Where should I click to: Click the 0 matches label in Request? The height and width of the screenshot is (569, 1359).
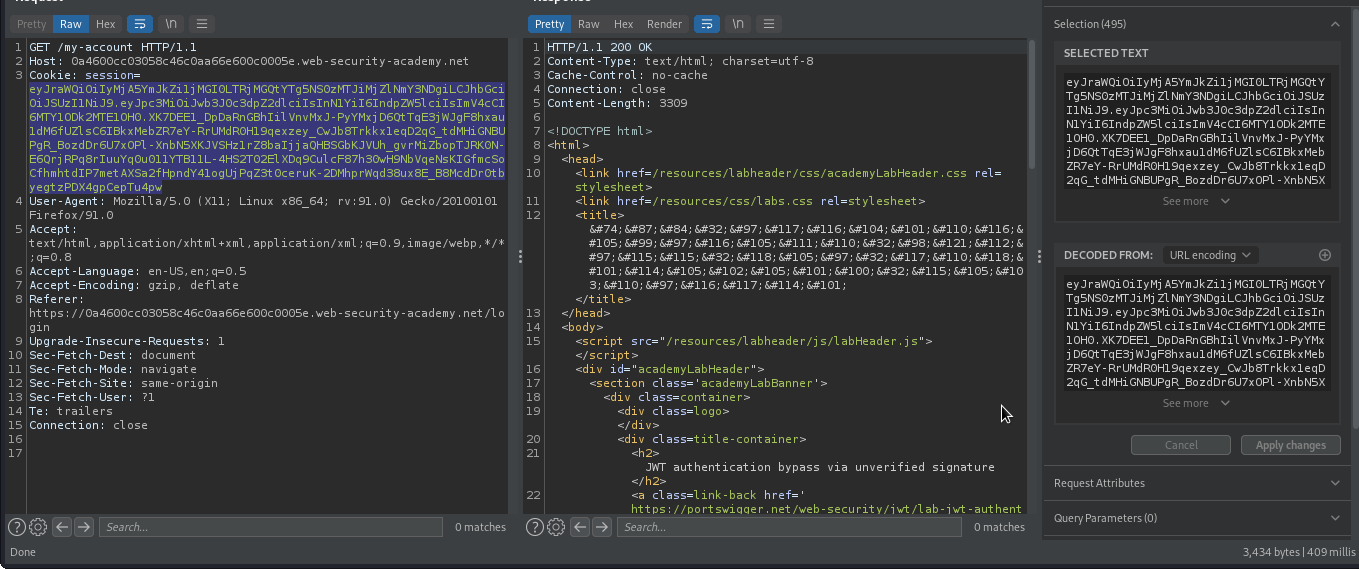coord(480,527)
